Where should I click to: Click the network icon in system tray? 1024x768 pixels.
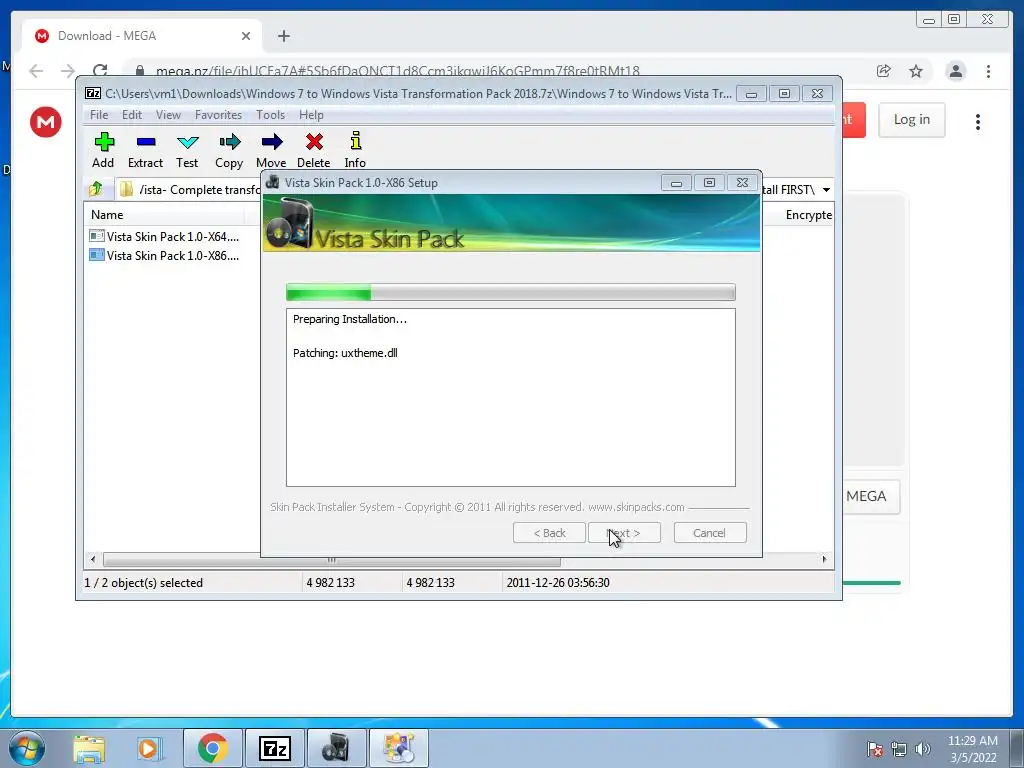899,749
